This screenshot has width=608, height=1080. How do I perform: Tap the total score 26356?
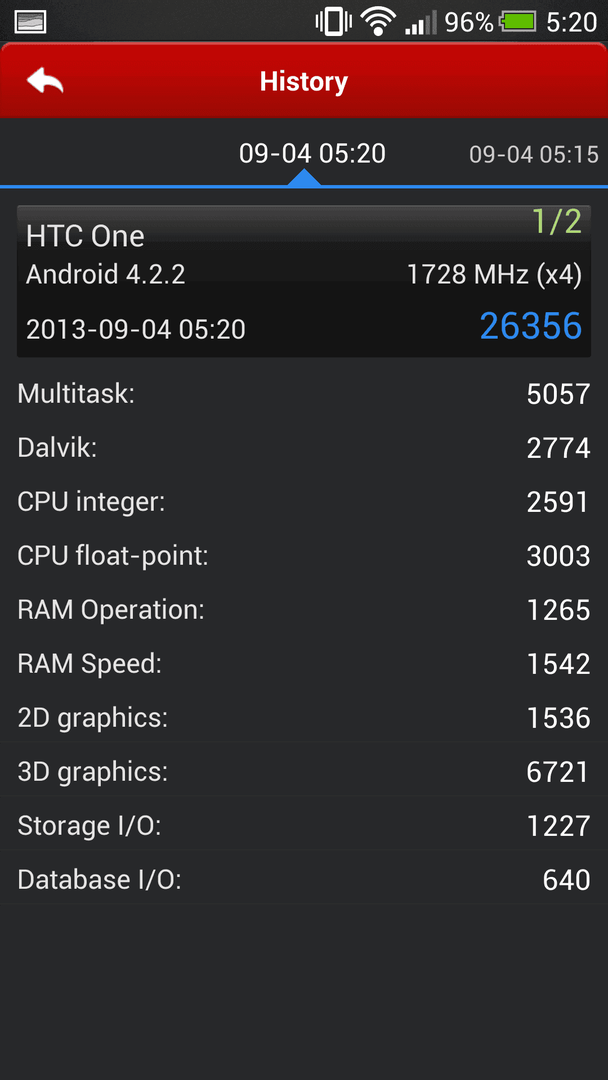(530, 326)
